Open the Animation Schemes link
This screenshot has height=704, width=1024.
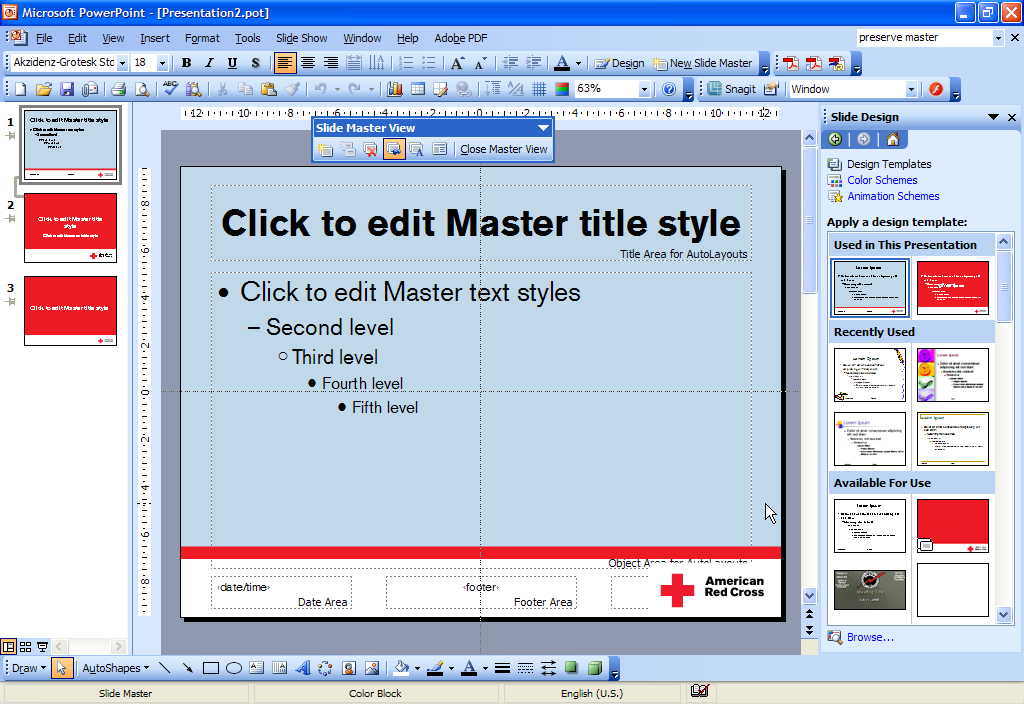[x=893, y=196]
